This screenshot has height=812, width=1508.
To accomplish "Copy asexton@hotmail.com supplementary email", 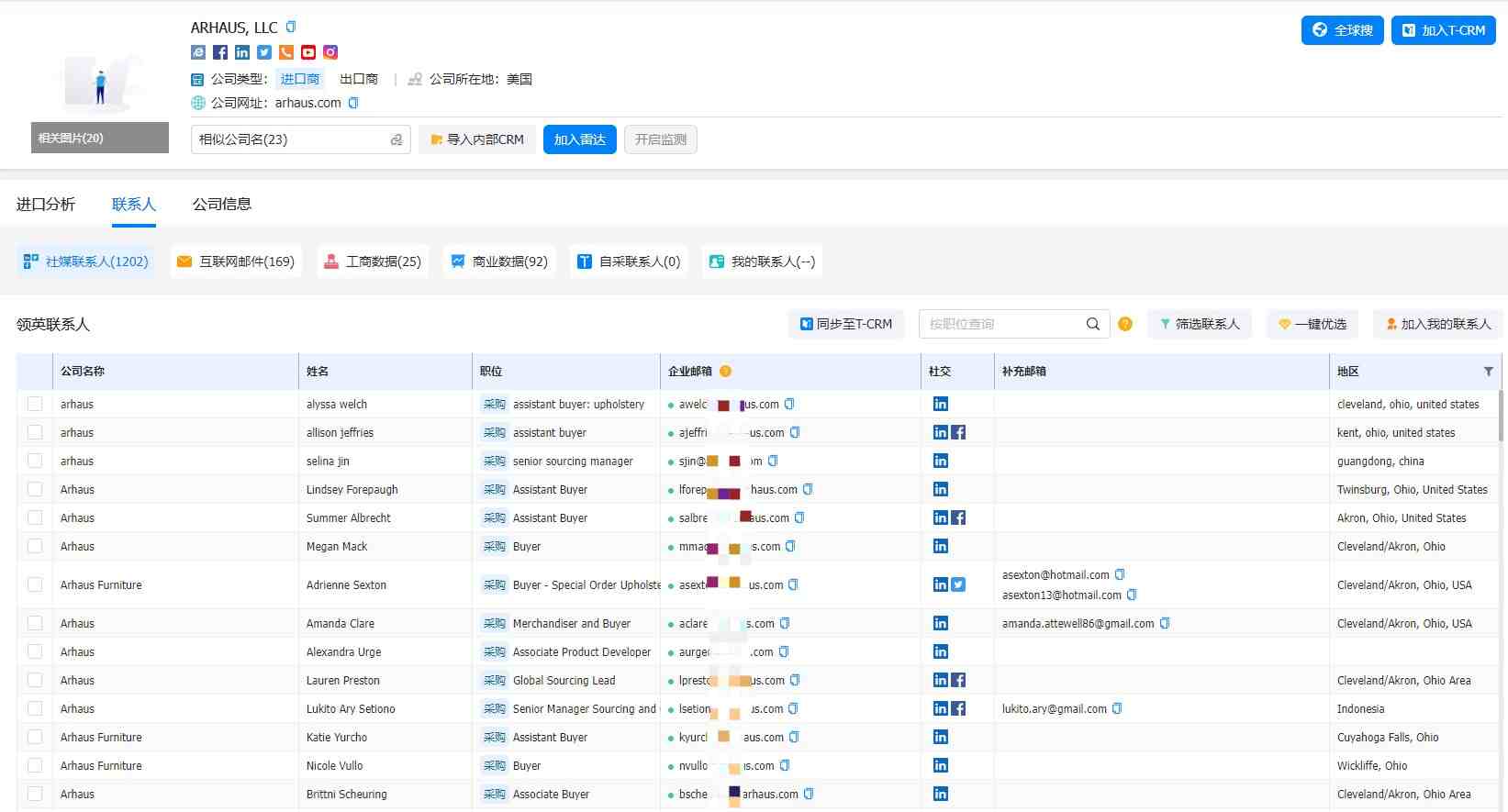I will [x=1120, y=574].
